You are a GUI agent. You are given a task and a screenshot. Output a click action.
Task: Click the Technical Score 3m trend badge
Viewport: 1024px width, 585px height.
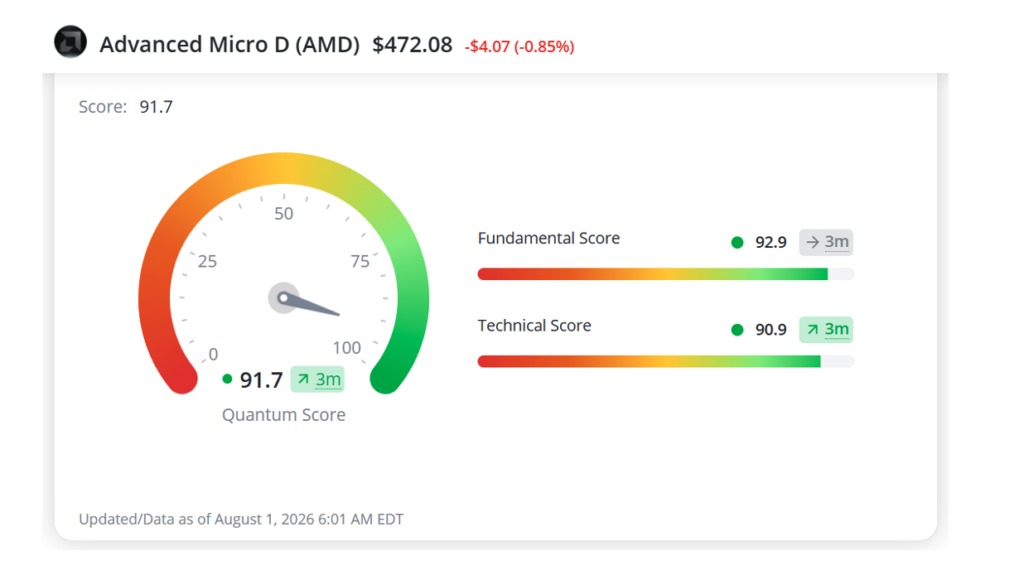826,330
